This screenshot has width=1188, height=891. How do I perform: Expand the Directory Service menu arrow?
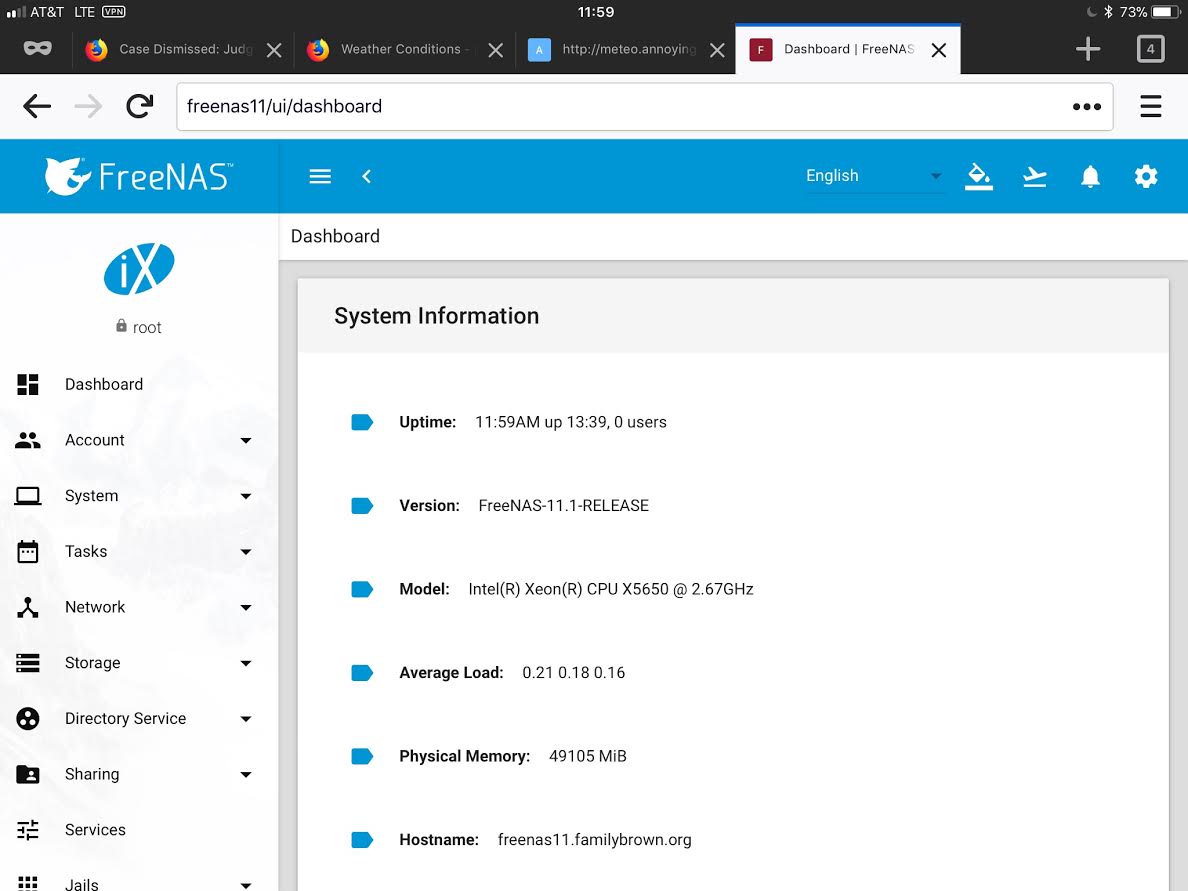pyautogui.click(x=245, y=719)
